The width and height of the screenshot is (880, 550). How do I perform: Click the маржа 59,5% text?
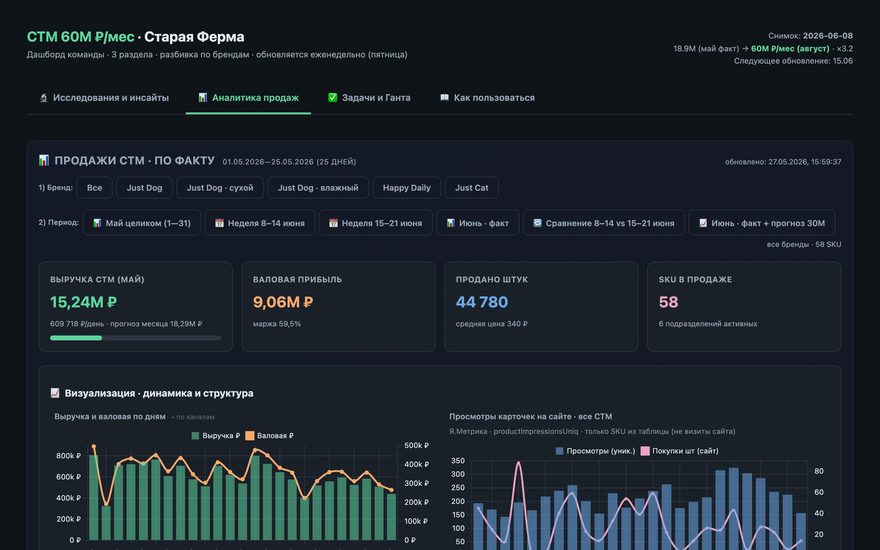click(277, 324)
